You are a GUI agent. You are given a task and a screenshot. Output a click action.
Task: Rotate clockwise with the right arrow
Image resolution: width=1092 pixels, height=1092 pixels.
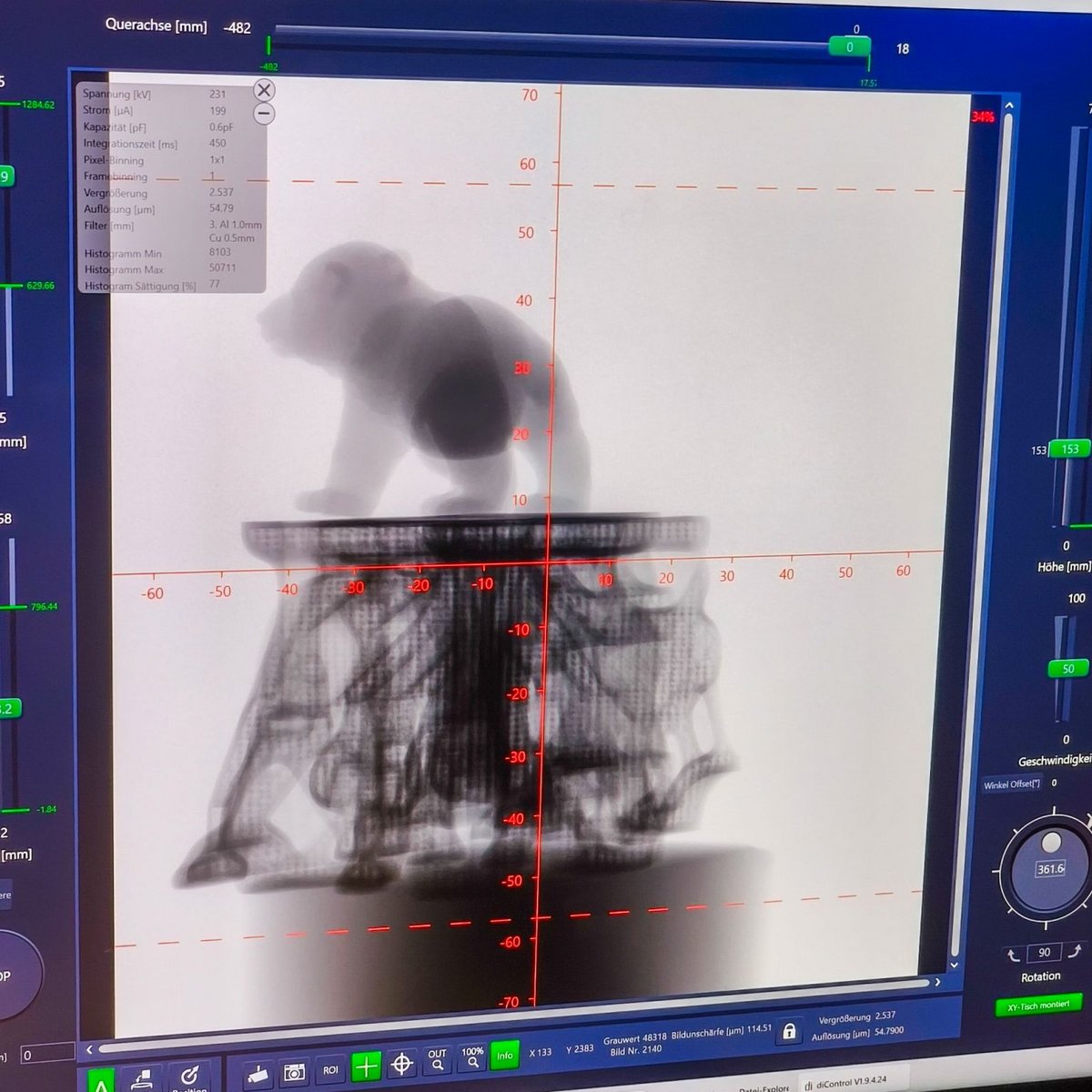click(x=1075, y=951)
